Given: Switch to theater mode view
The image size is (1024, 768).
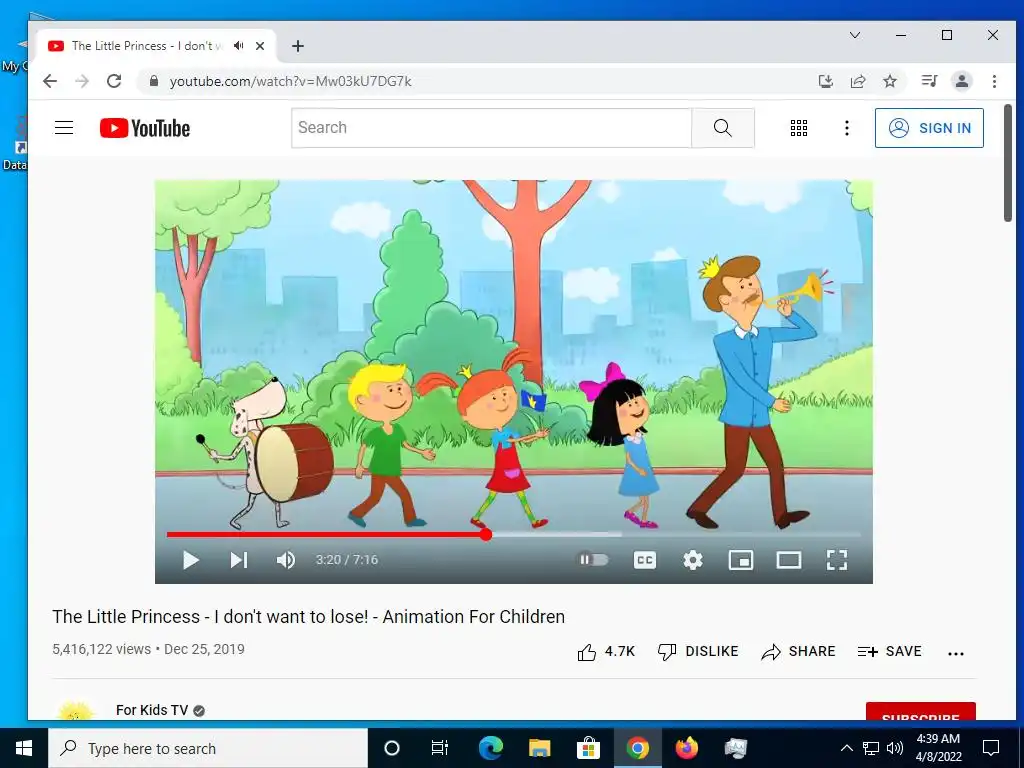Looking at the screenshot, I should tap(789, 560).
